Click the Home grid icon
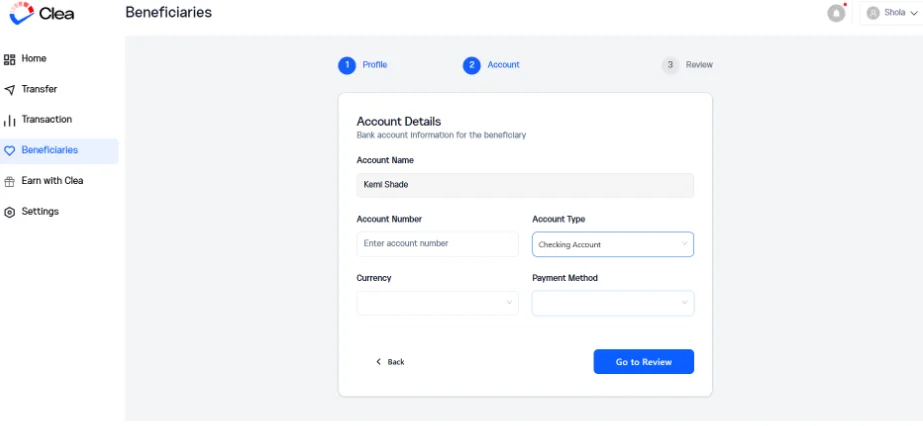The image size is (923, 426). click(9, 59)
